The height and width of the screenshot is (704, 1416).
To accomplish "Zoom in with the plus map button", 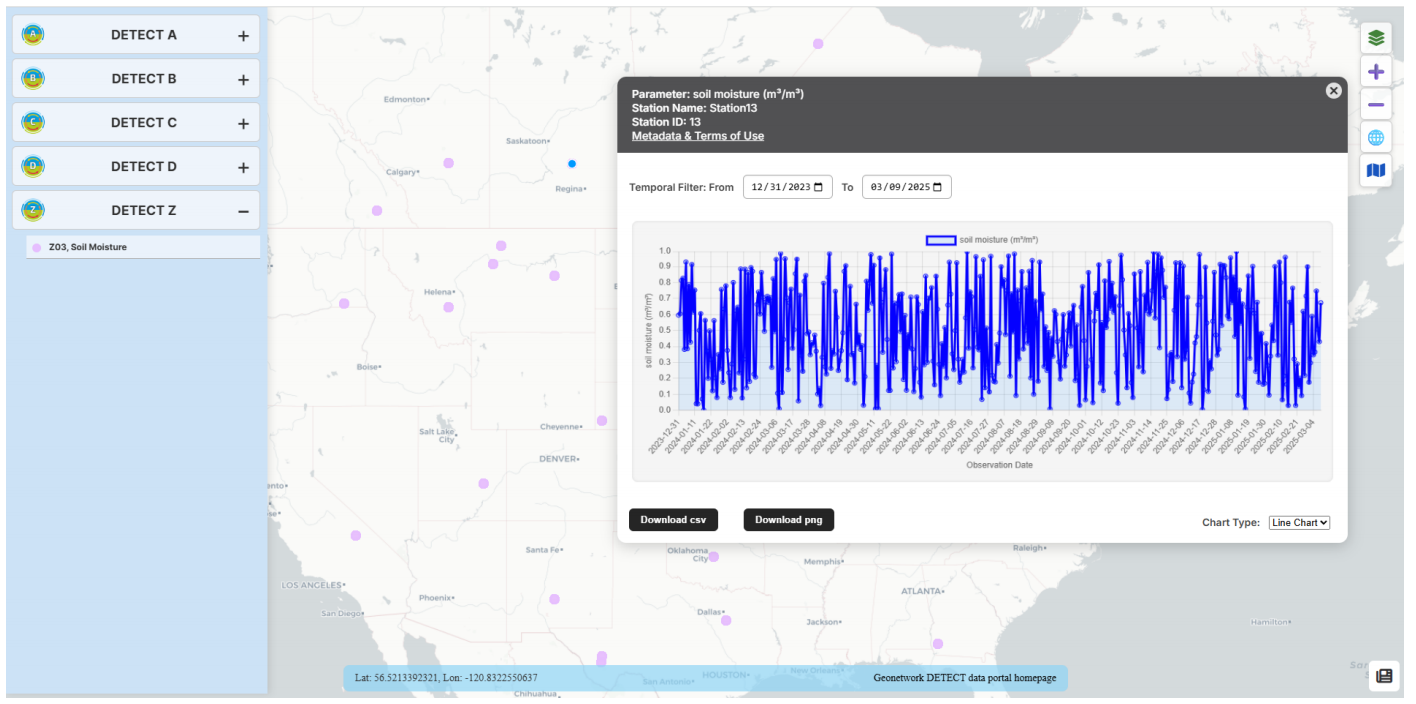I will [1376, 72].
